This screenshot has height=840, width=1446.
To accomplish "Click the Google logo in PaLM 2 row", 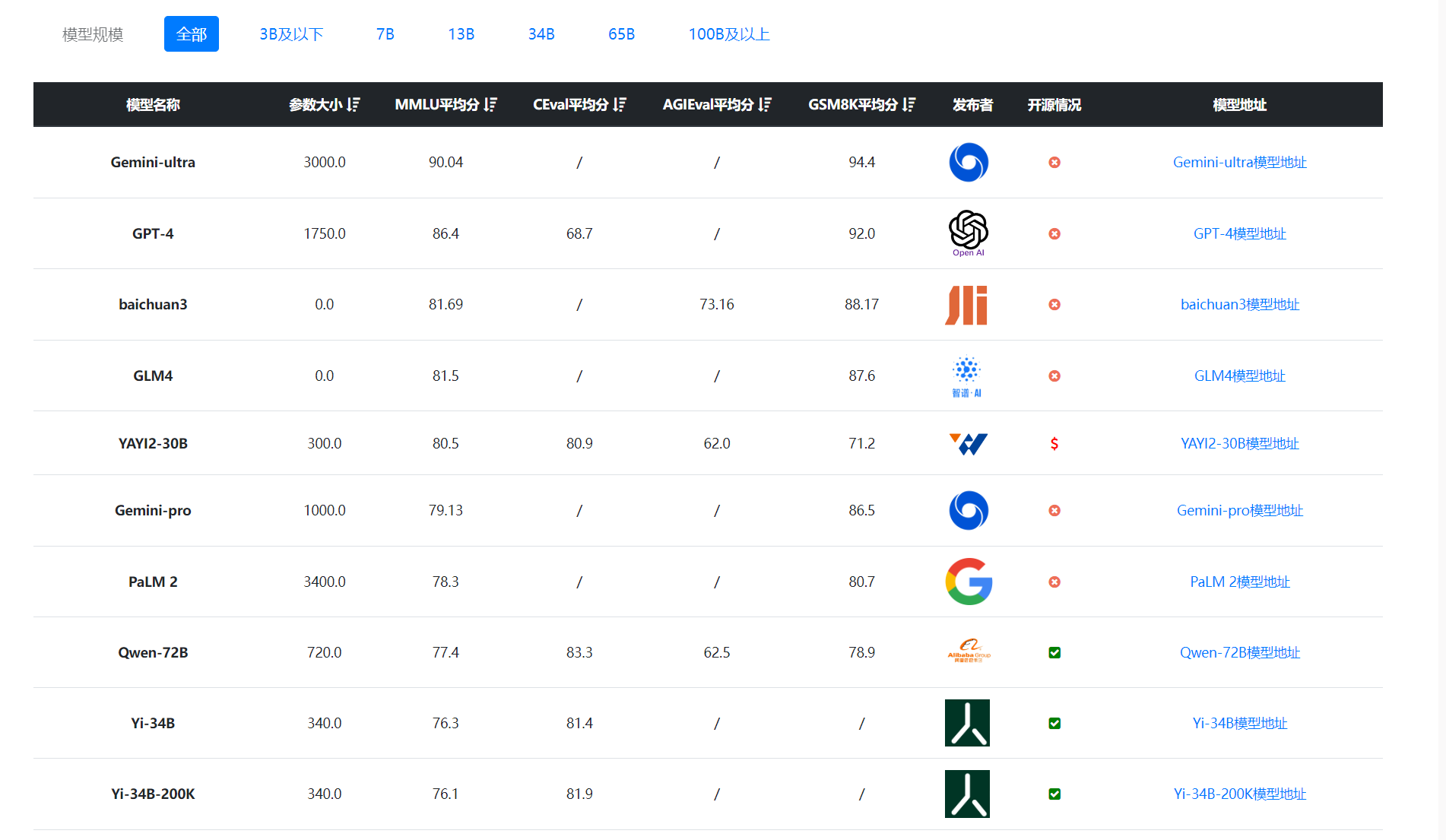I will [969, 582].
